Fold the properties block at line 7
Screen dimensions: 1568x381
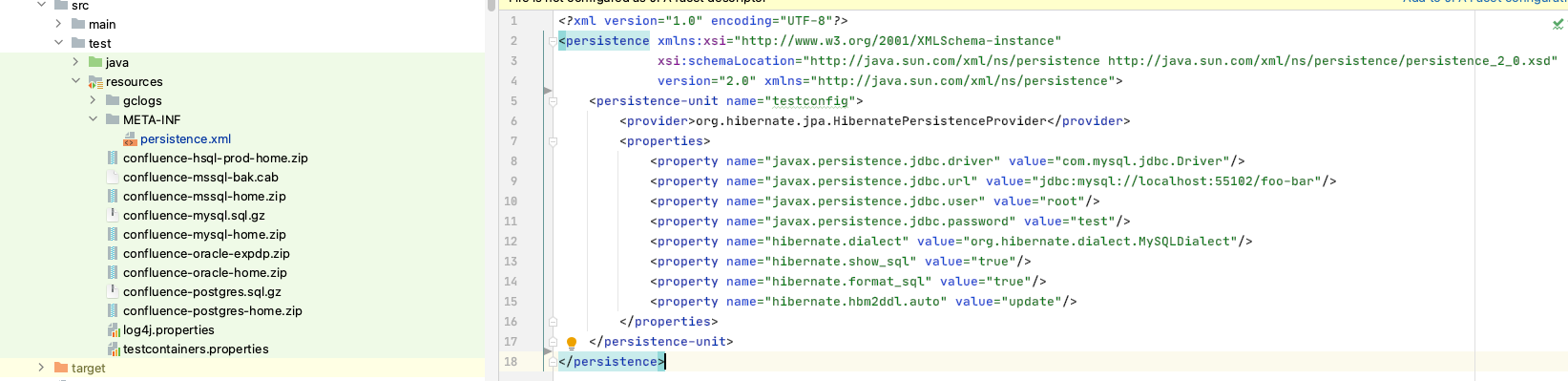(x=553, y=141)
